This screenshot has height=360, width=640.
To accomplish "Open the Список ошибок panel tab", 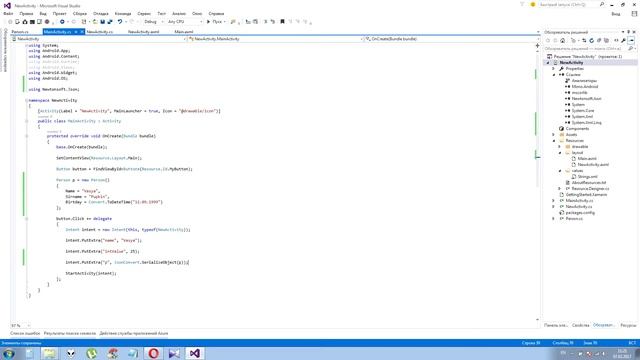I will (25, 333).
